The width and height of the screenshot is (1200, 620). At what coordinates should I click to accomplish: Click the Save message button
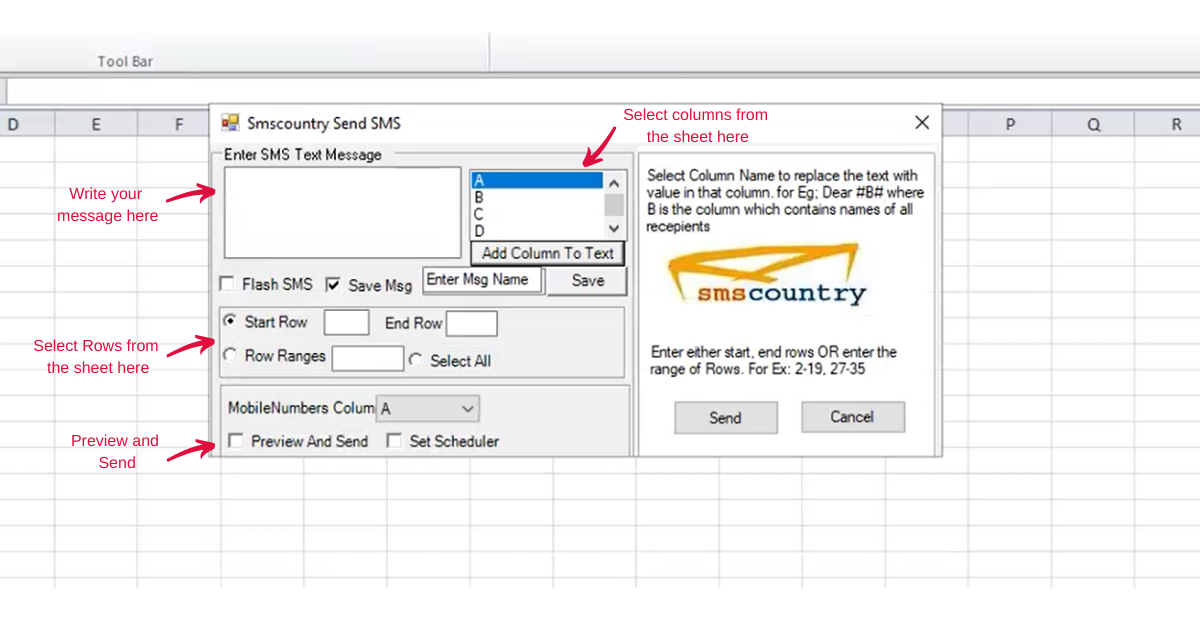(588, 281)
